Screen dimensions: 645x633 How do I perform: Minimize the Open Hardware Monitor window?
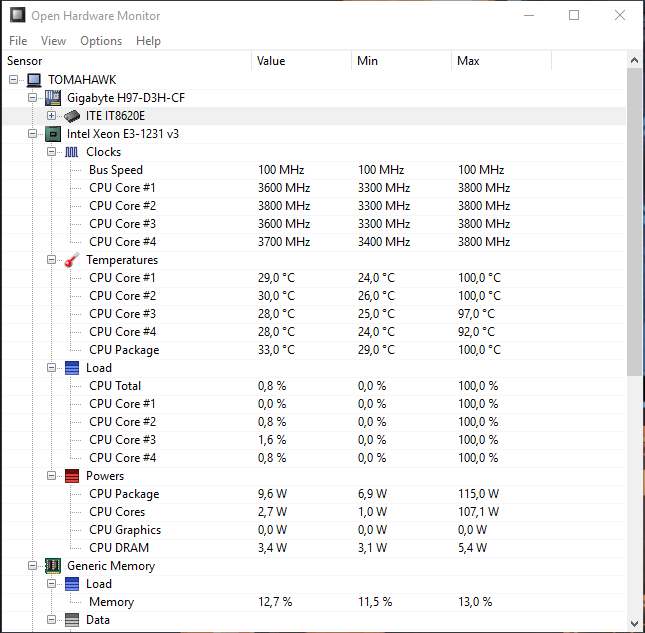click(529, 16)
